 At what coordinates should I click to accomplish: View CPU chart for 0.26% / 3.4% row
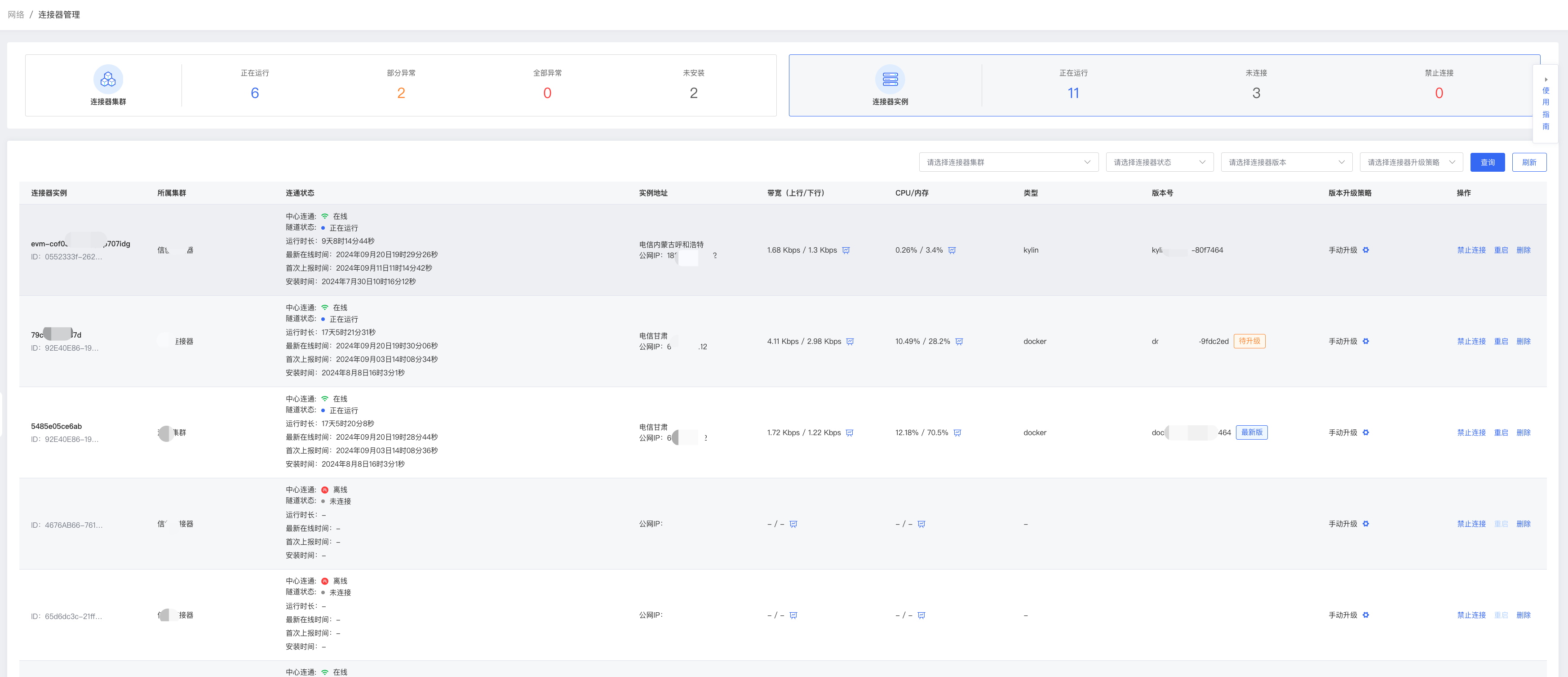coord(952,250)
